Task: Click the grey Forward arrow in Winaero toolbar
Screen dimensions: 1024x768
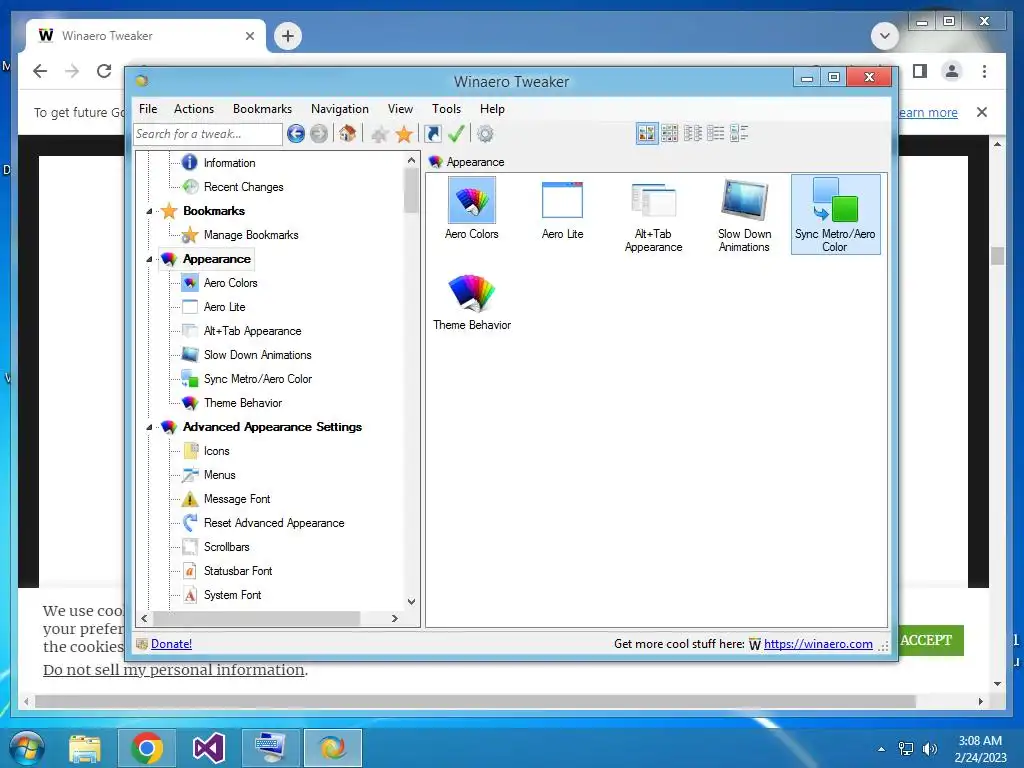Action: coord(319,134)
